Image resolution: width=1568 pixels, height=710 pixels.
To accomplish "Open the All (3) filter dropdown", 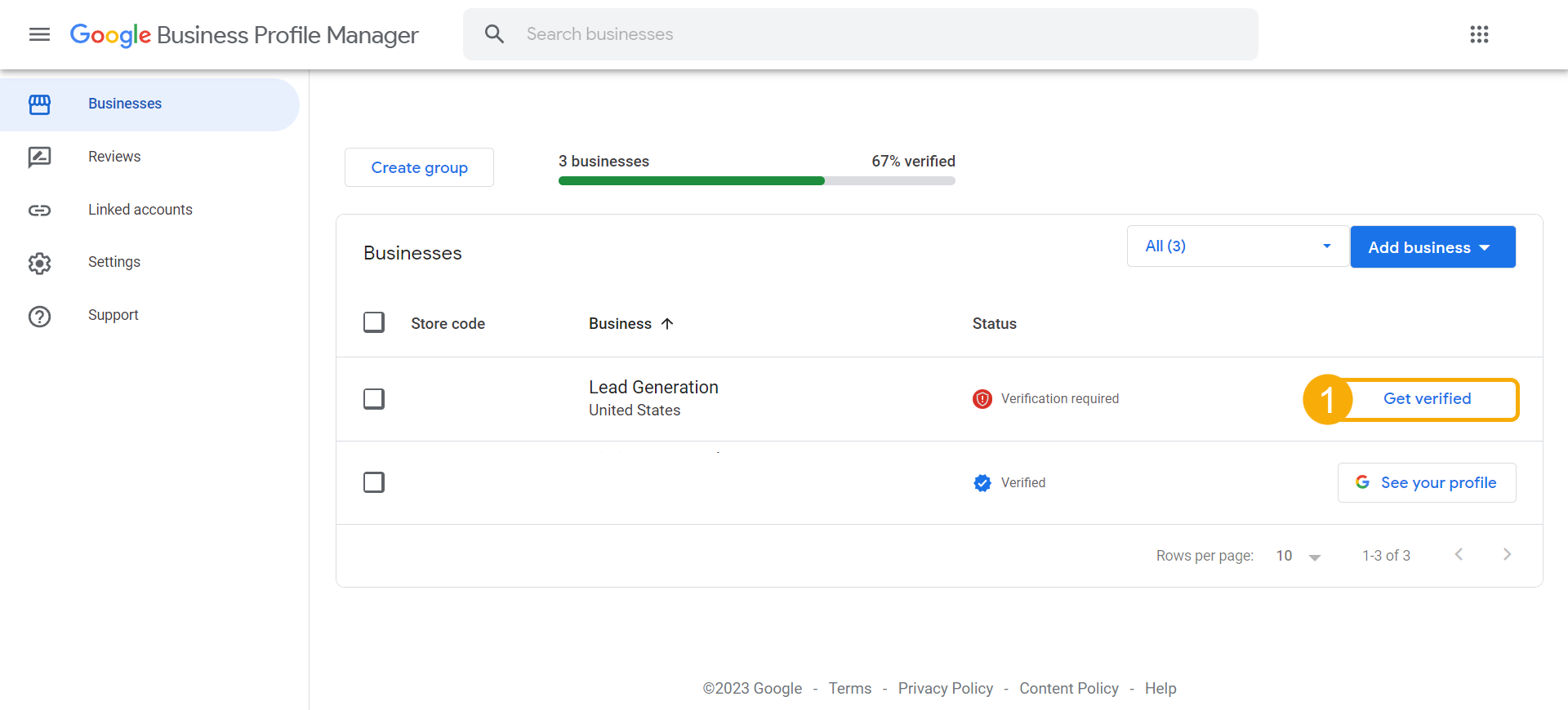I will (1237, 246).
